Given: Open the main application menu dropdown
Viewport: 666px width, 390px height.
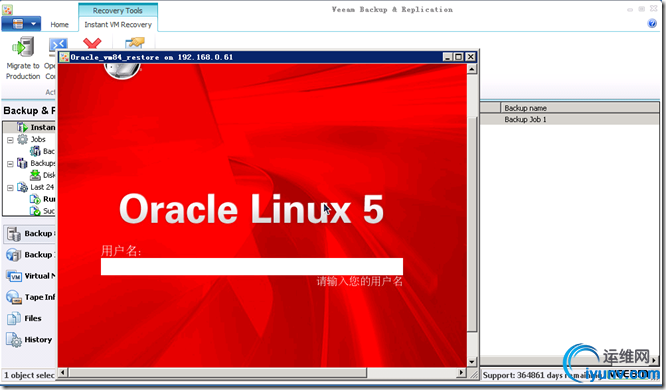Looking at the screenshot, I should [21, 24].
